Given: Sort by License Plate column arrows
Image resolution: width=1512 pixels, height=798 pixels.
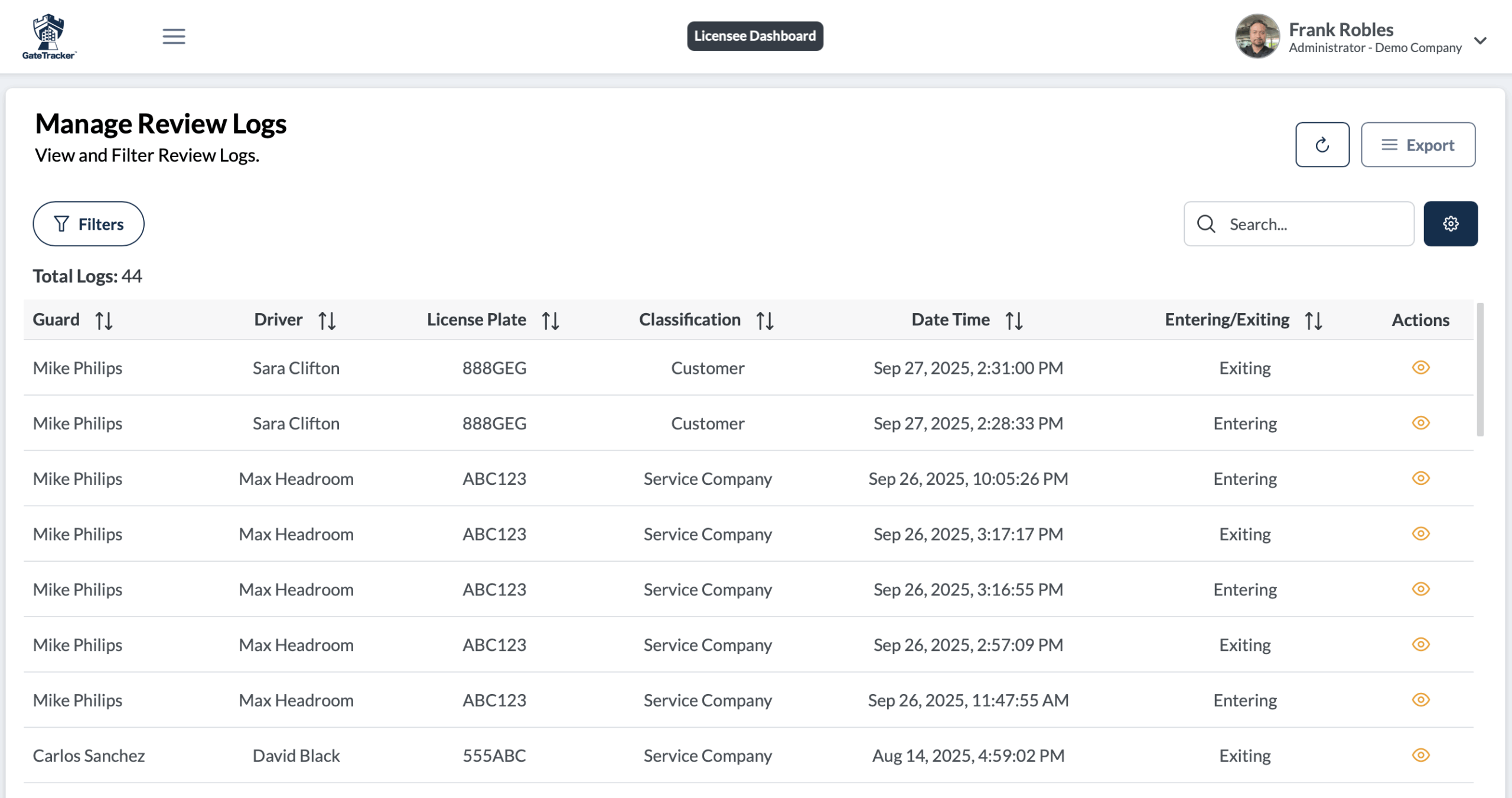Looking at the screenshot, I should (550, 321).
